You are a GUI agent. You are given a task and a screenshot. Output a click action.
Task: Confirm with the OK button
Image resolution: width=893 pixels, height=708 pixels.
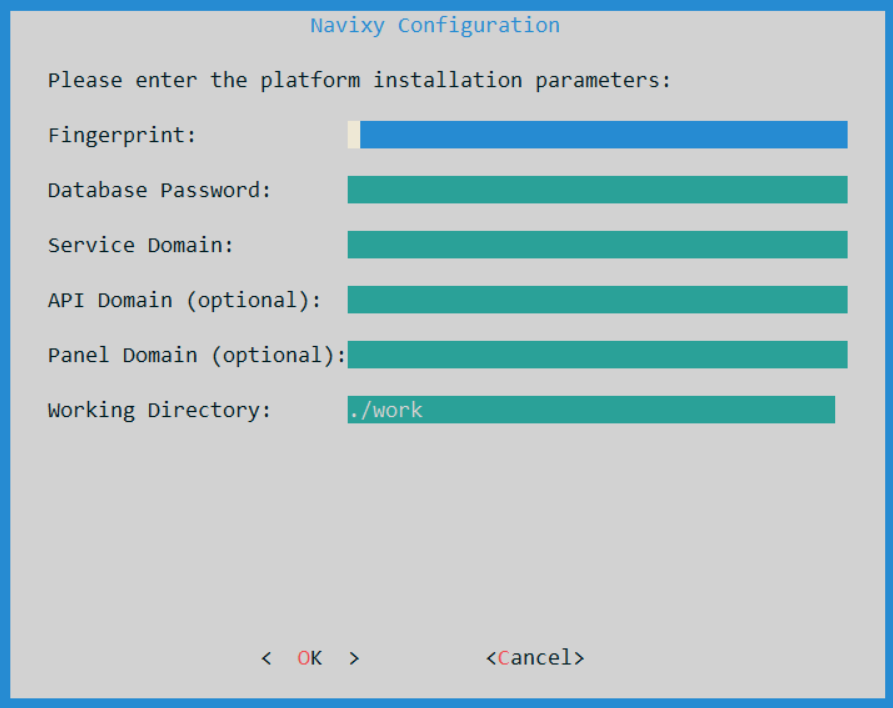(310, 658)
